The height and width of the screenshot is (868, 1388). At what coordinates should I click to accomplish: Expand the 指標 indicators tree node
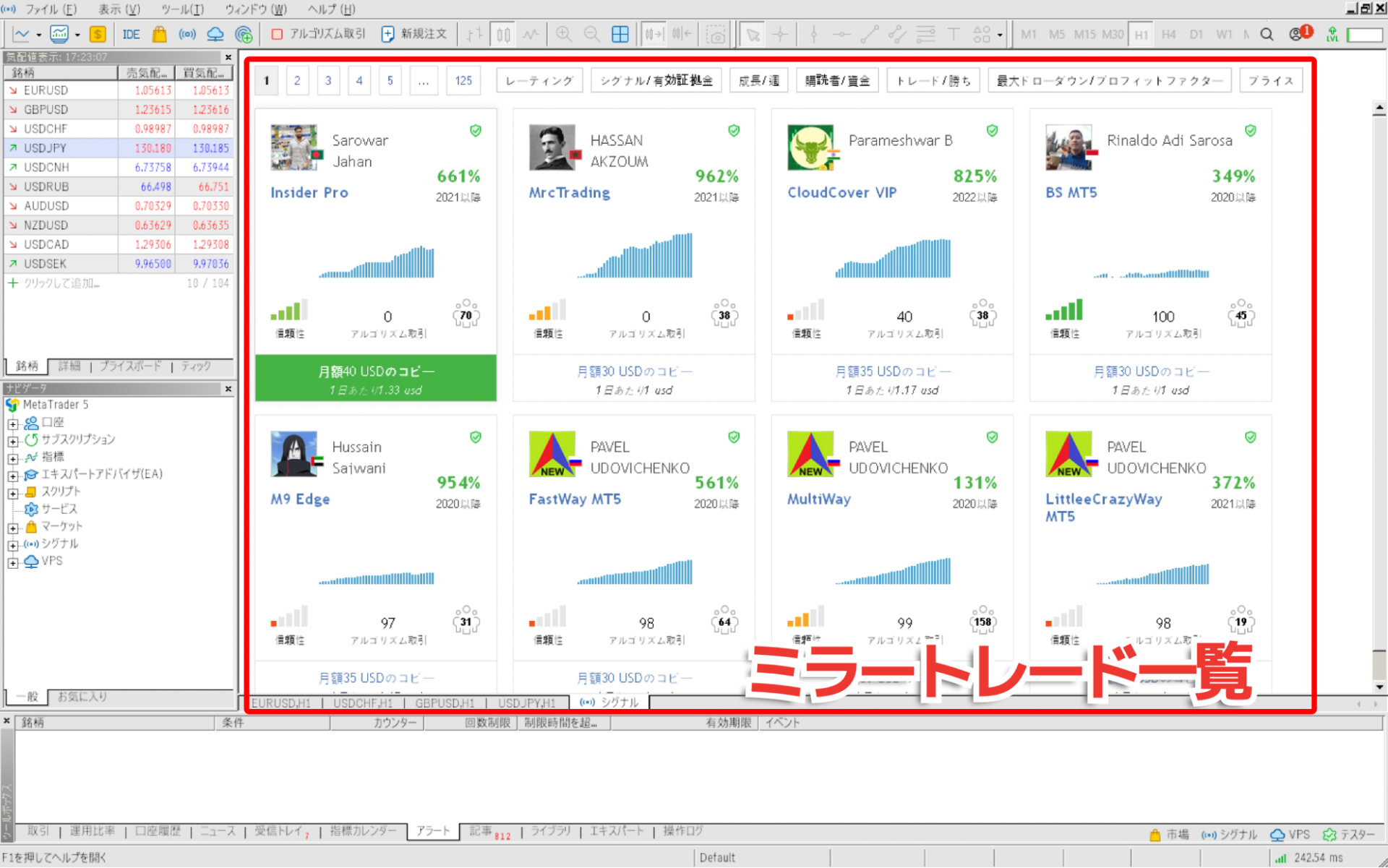[13, 458]
